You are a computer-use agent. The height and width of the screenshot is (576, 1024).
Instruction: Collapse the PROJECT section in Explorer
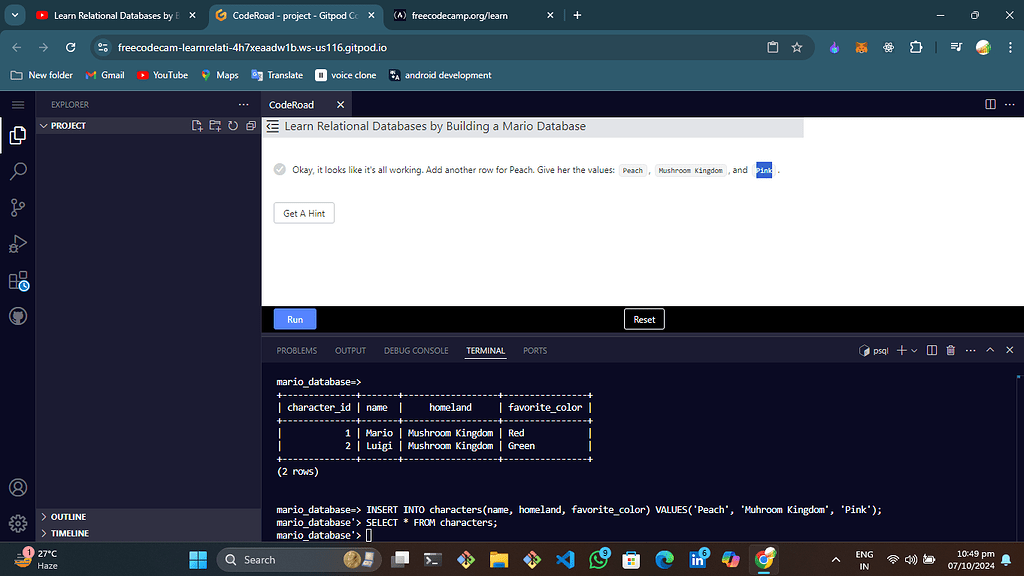43,125
